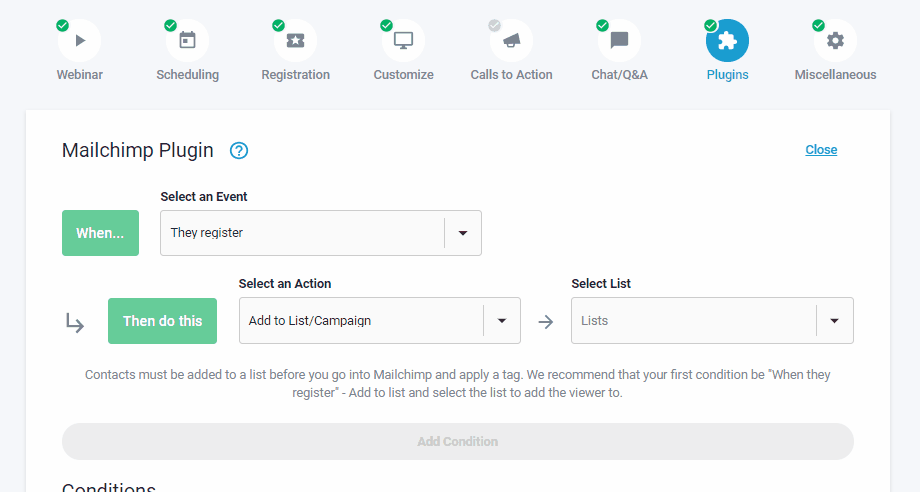Expand the Add to List/Campaign arrow
The image size is (920, 492).
(502, 321)
